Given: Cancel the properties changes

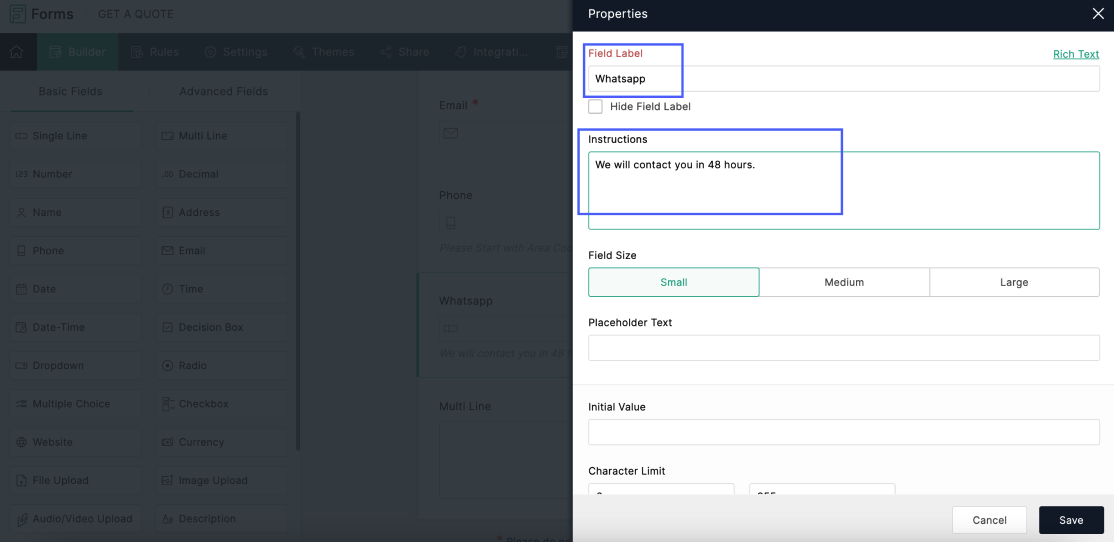Looking at the screenshot, I should (989, 520).
